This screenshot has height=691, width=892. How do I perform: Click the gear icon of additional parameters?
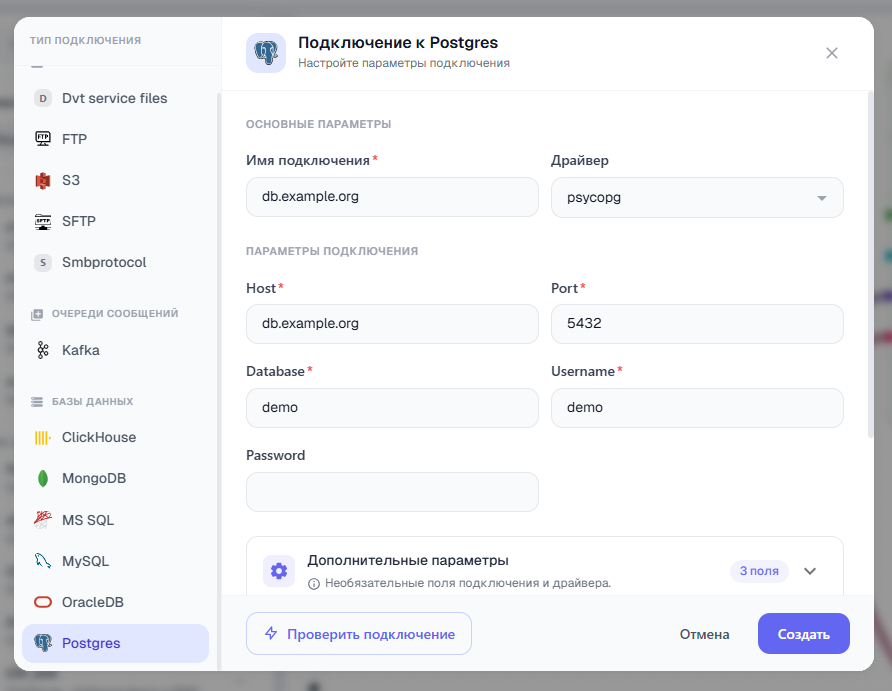click(279, 570)
